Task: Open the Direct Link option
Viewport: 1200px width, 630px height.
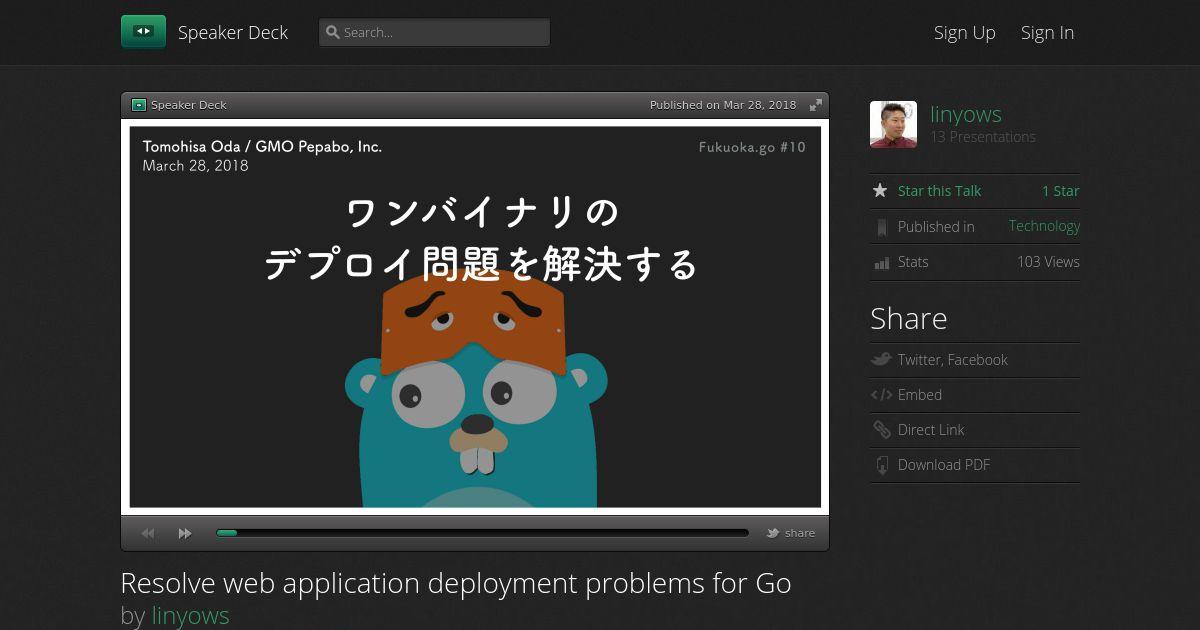Action: (x=931, y=430)
